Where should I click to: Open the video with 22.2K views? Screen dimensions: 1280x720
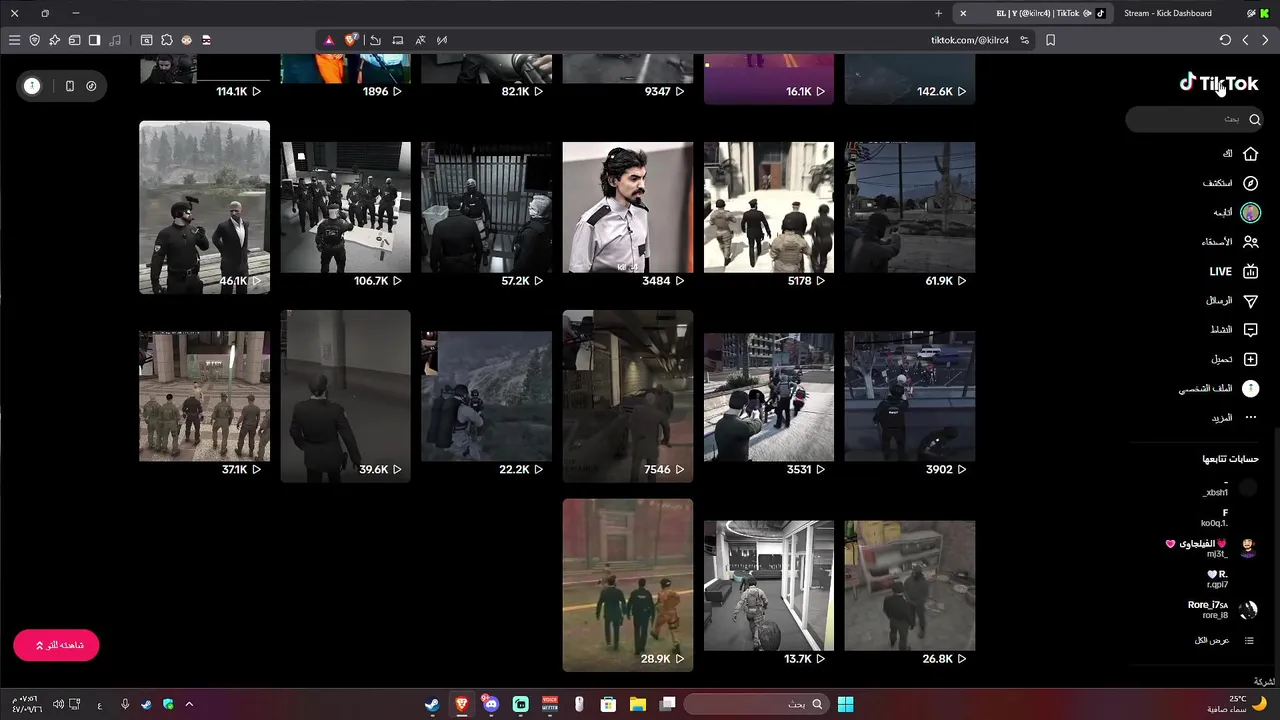coord(486,396)
